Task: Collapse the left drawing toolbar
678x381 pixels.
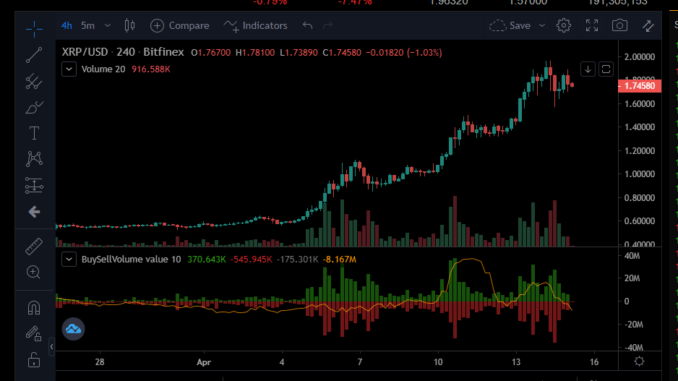Action: coord(51,346)
